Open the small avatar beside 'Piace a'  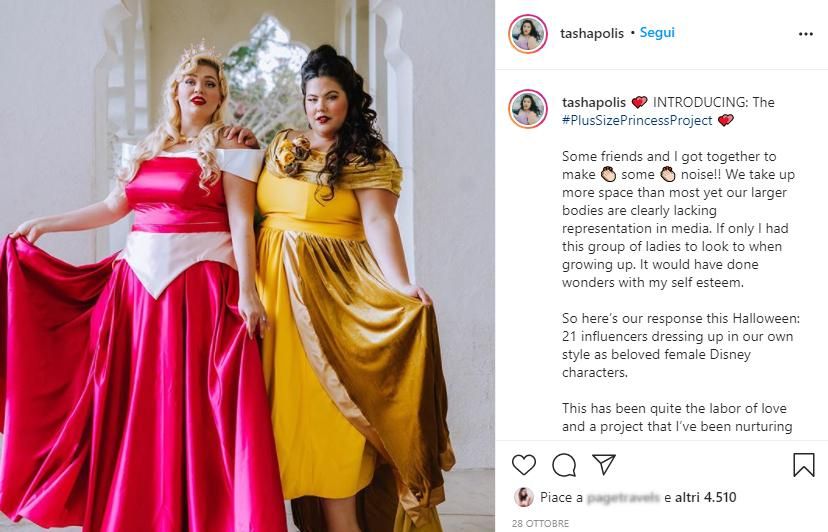523,497
